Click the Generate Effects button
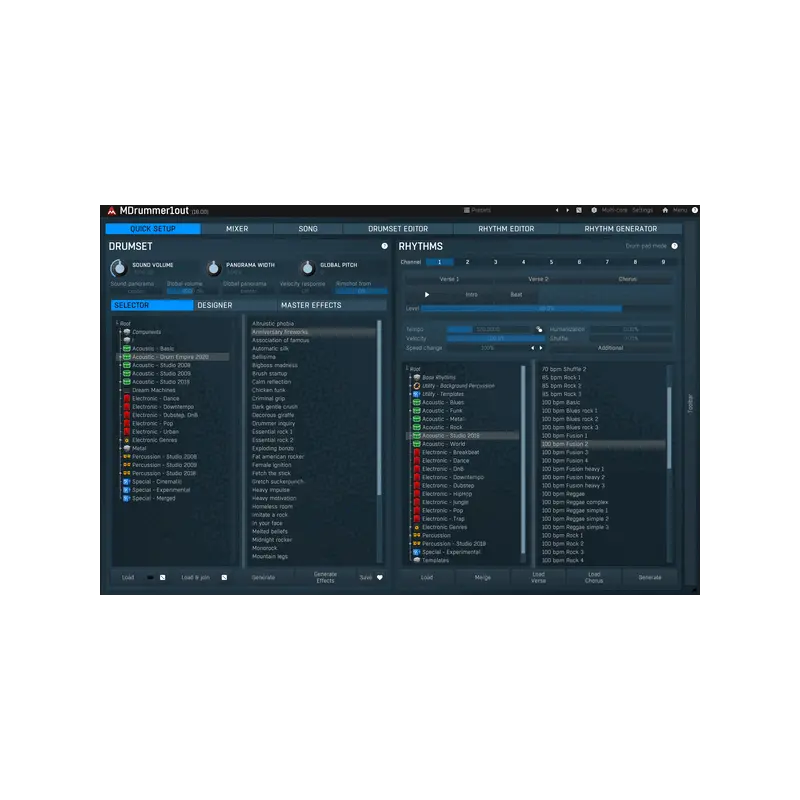This screenshot has width=800, height=800. 325,578
